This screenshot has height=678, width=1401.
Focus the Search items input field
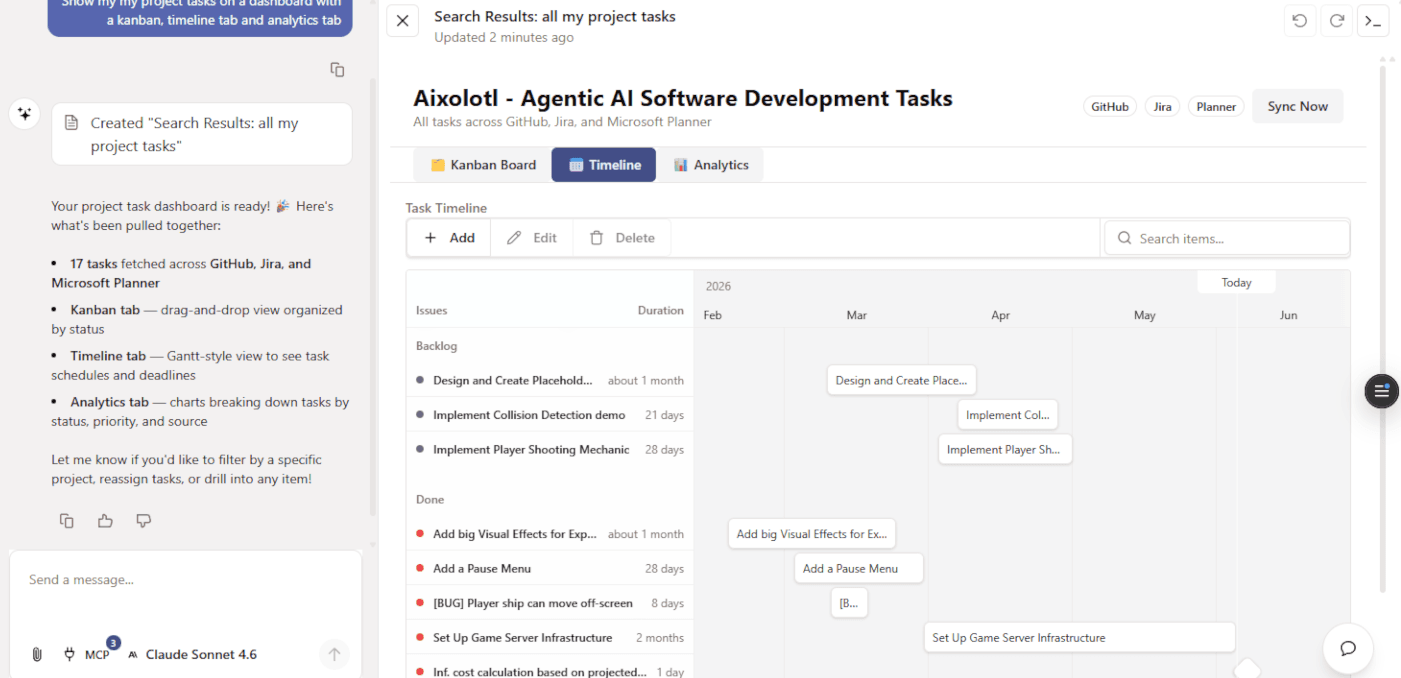tap(1227, 238)
